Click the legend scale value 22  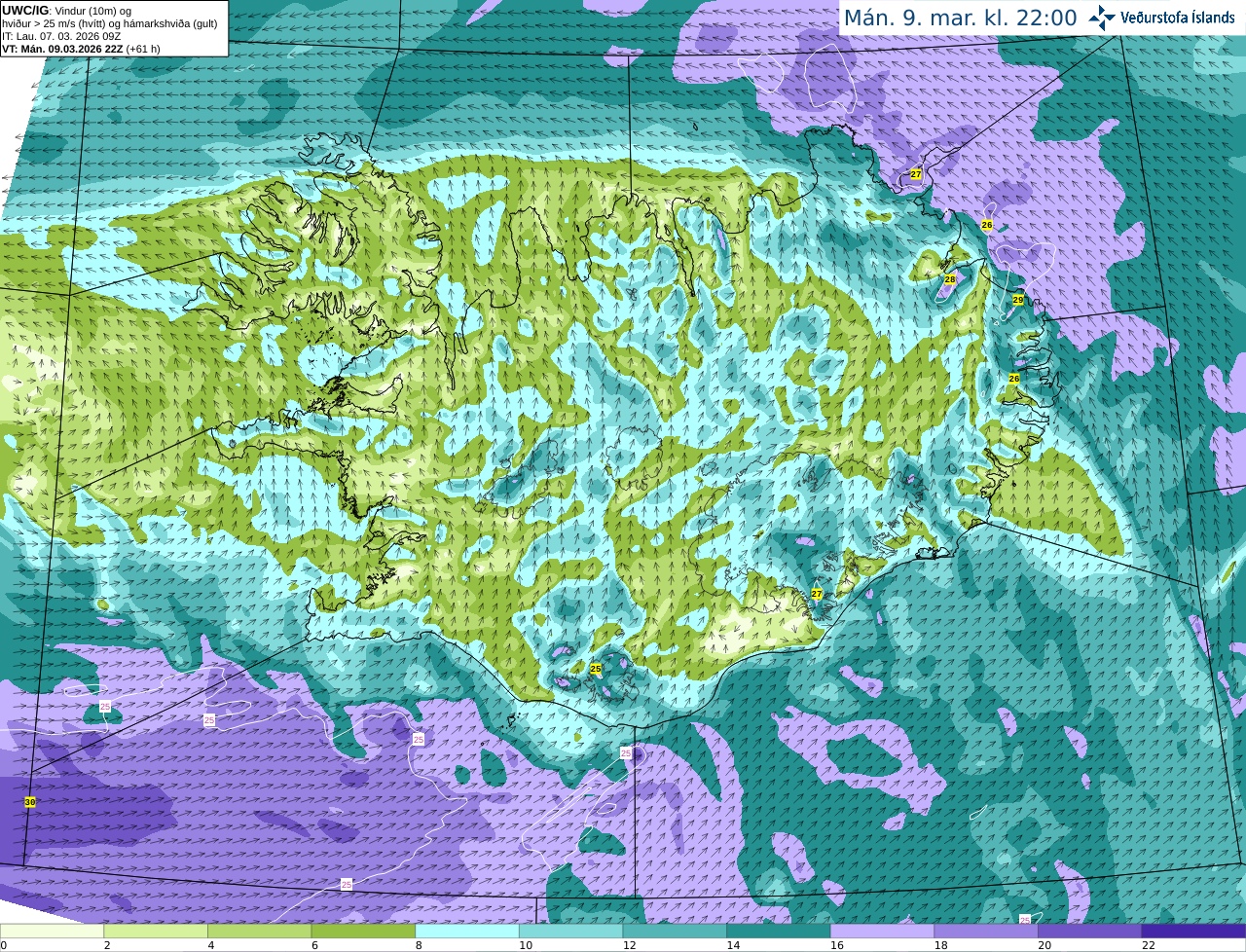coord(1149,945)
